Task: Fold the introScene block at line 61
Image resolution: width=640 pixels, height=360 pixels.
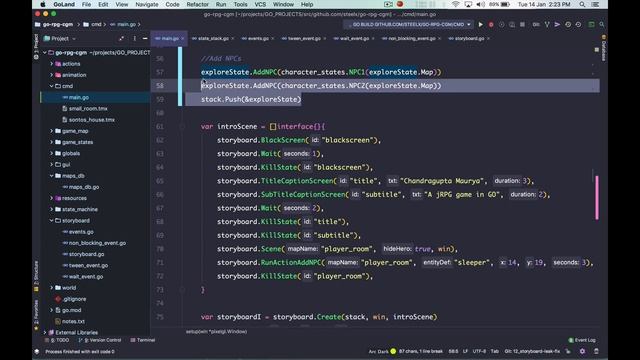Action: [182, 127]
